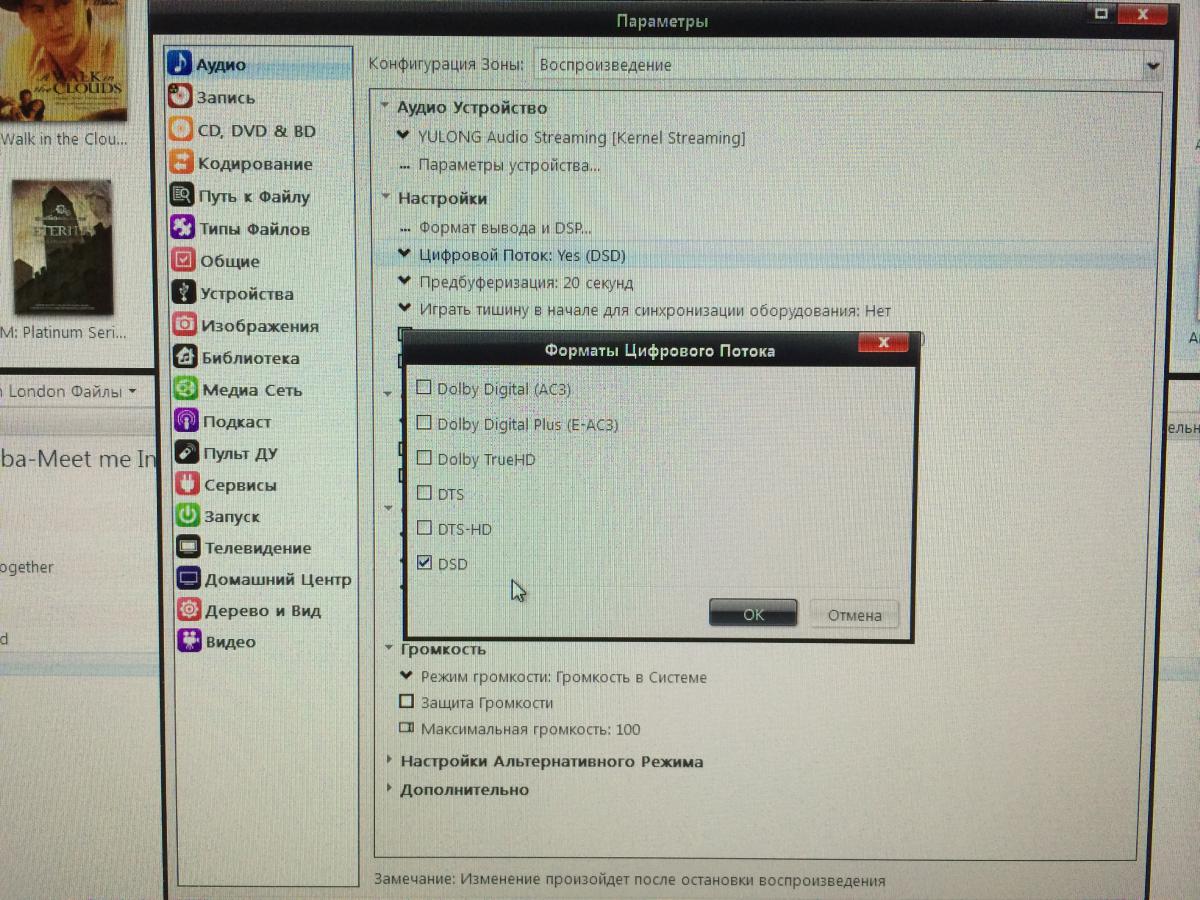Enable Dolby Digital Plus (E-AC3) checkbox
Screen dimensions: 1200x900
(424, 423)
